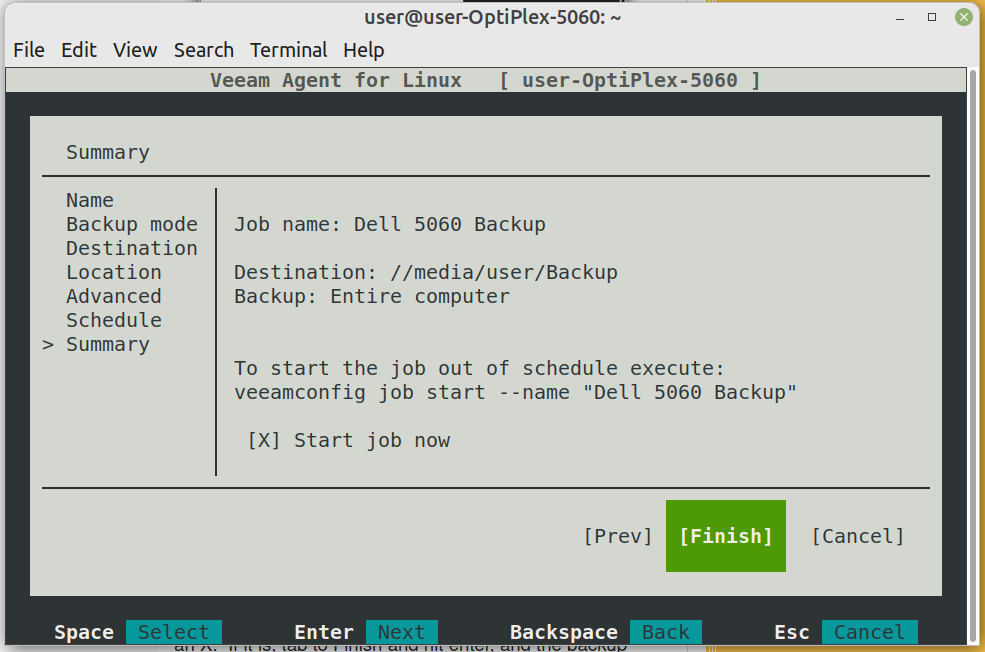Click the terminal window title bar text

[492, 17]
